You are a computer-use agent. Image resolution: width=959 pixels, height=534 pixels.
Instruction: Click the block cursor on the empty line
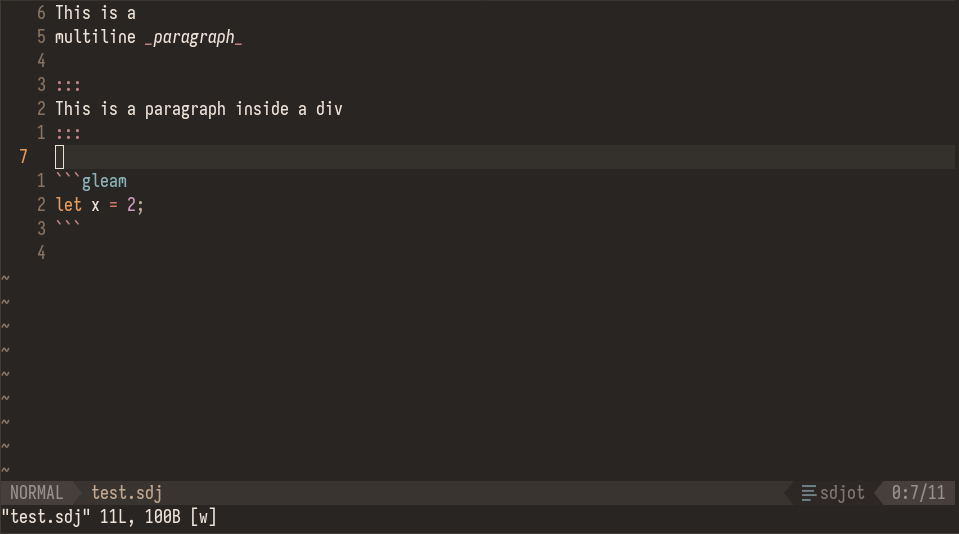click(59, 157)
